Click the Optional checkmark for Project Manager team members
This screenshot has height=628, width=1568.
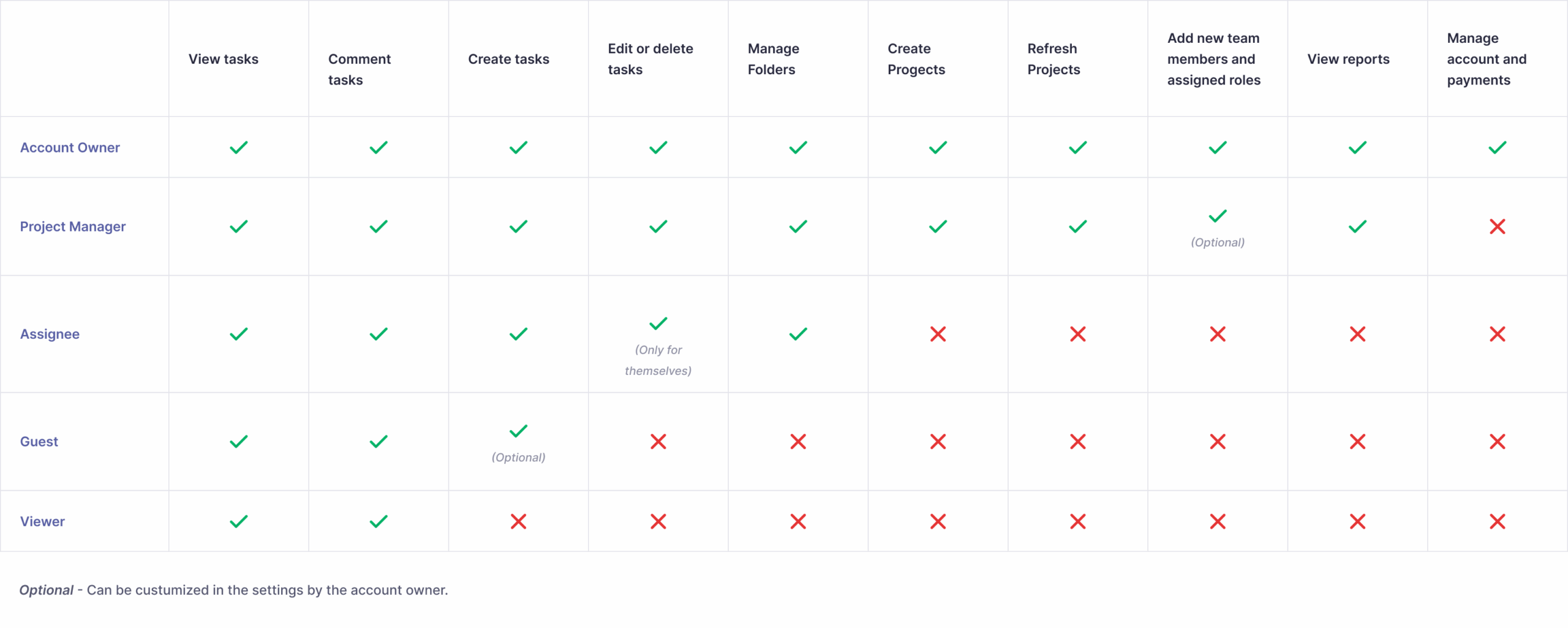(x=1218, y=216)
